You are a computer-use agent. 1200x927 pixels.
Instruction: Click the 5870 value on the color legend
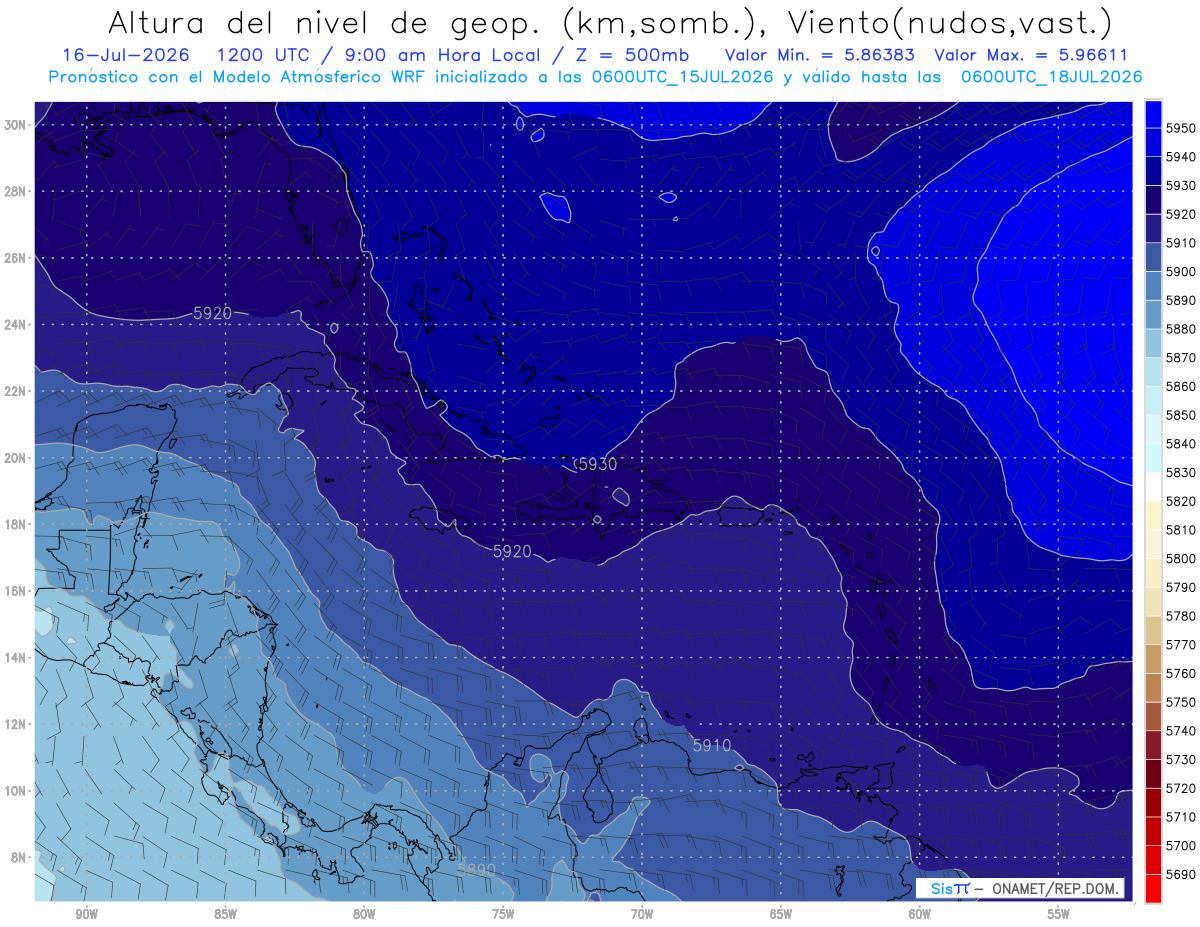pyautogui.click(x=1181, y=358)
